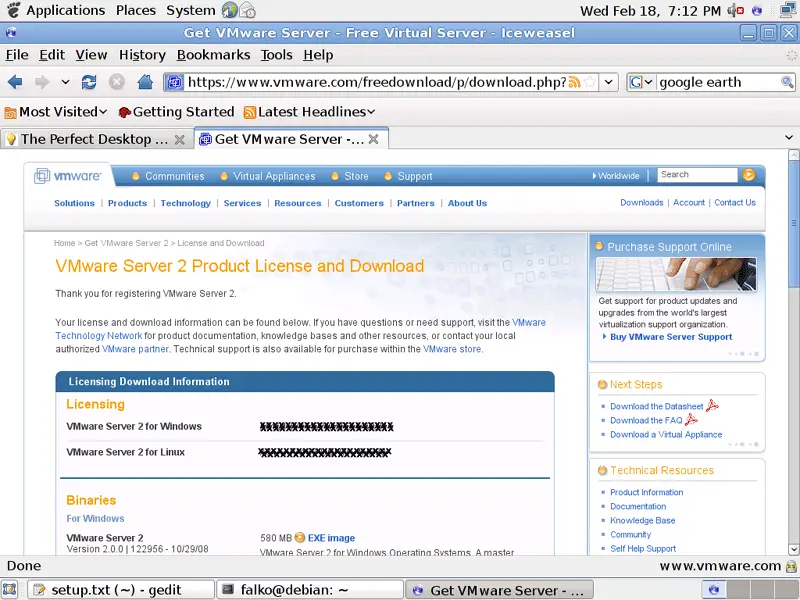Open the Knowledge Base link
Screen dimensions: 800x600
tap(642, 520)
